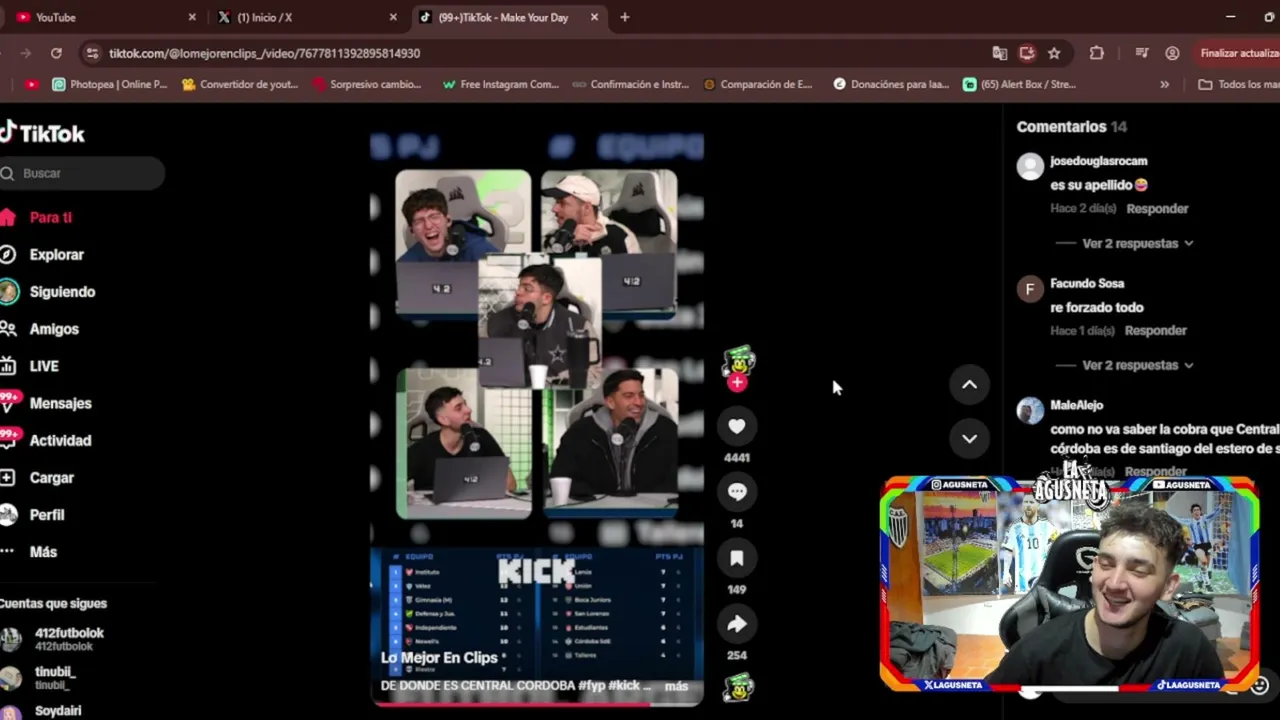Go to the next video with down chevron

click(x=969, y=438)
